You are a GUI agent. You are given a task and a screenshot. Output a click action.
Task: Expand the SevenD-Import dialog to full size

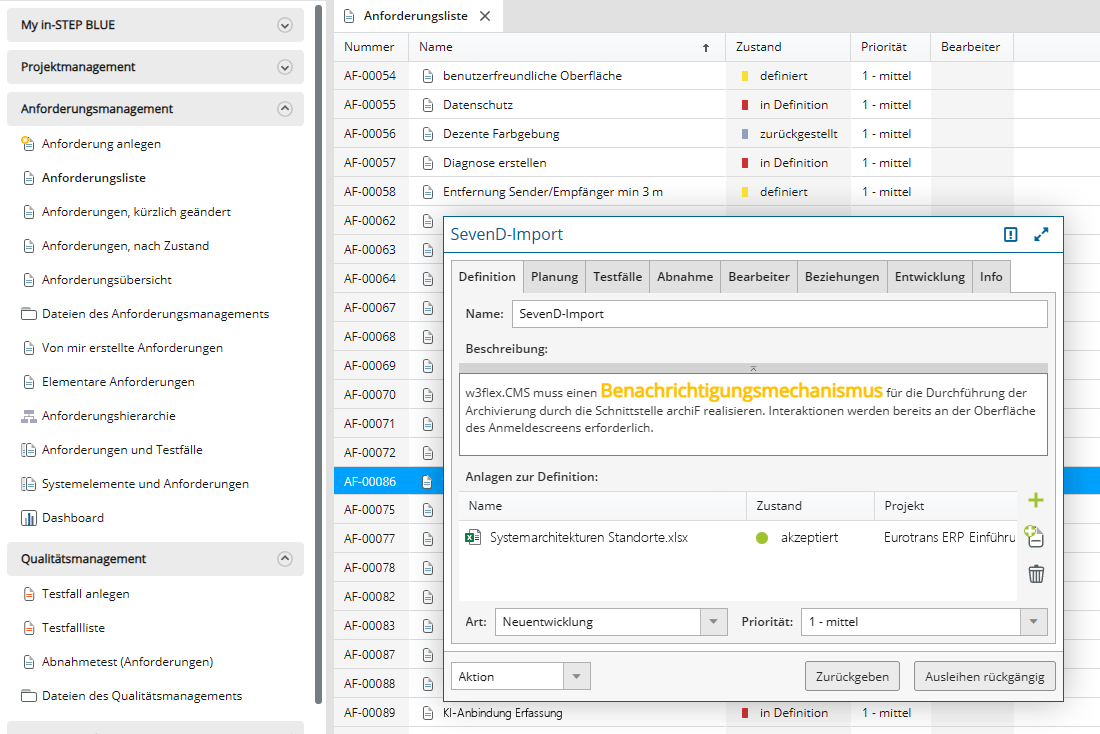1041,234
